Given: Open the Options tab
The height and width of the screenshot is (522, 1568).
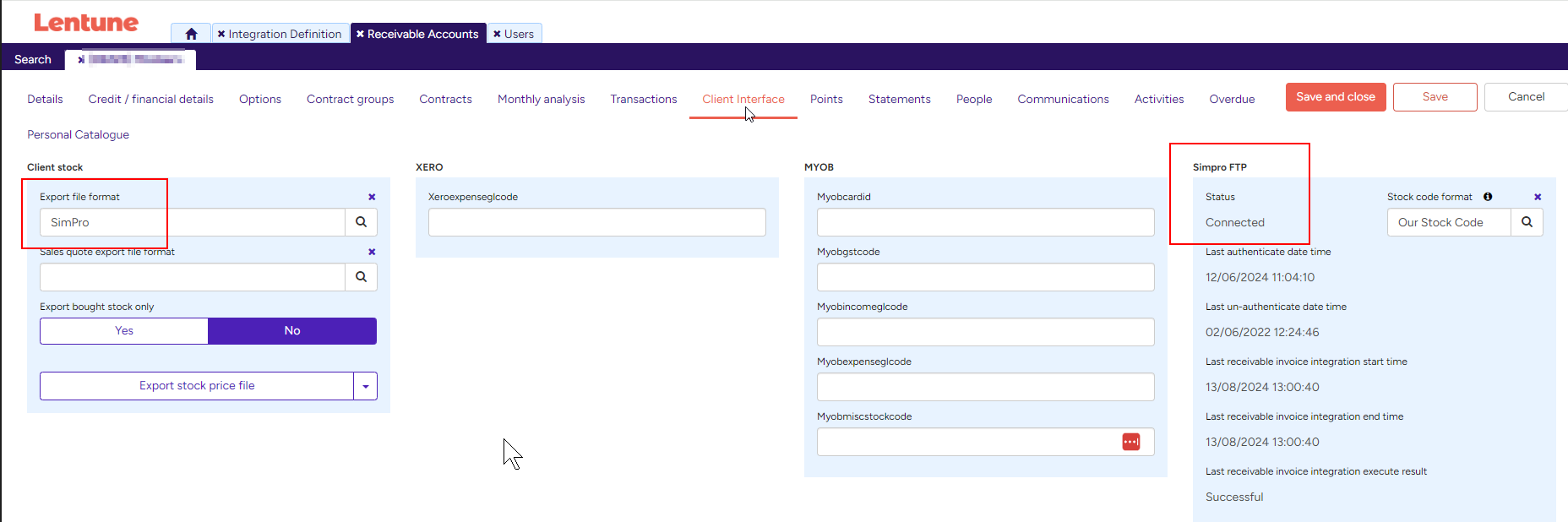Looking at the screenshot, I should (260, 99).
